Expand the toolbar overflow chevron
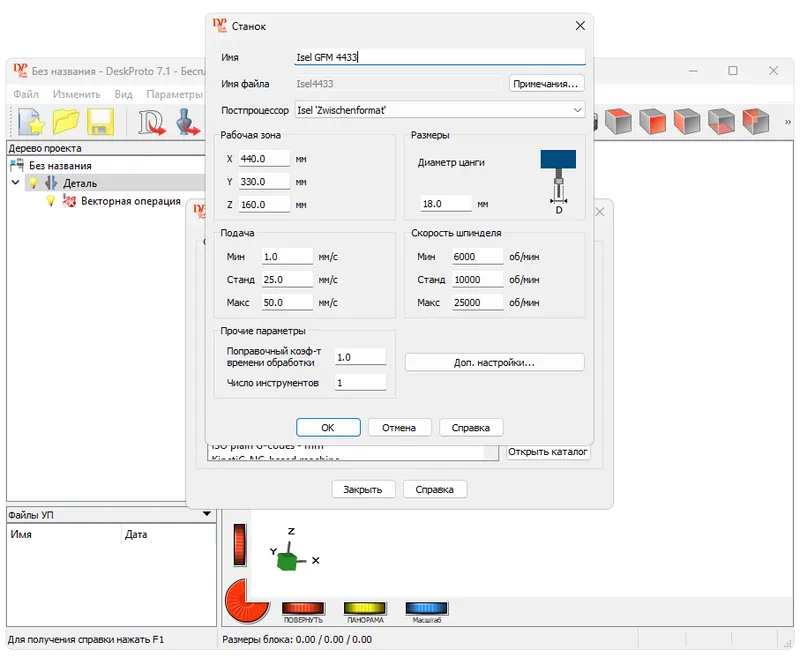 [x=787, y=122]
